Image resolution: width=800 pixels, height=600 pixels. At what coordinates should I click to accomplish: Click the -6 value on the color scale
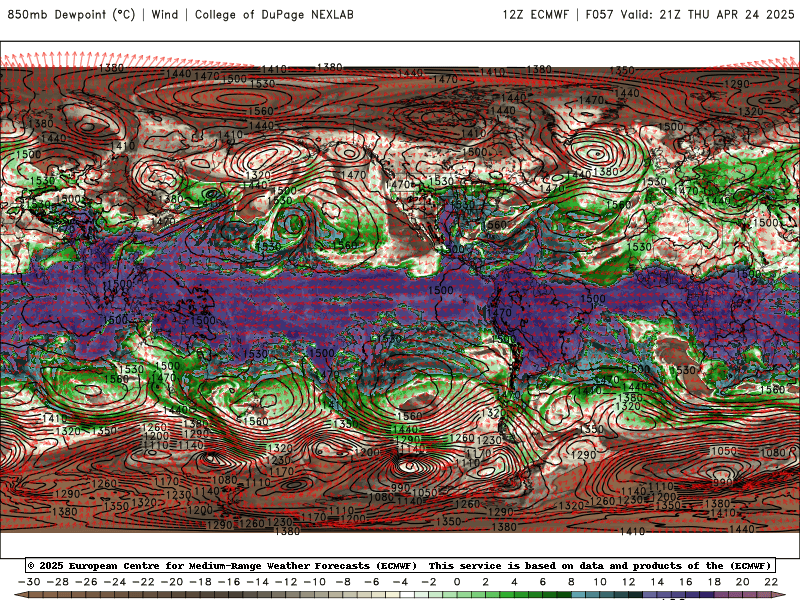click(372, 582)
